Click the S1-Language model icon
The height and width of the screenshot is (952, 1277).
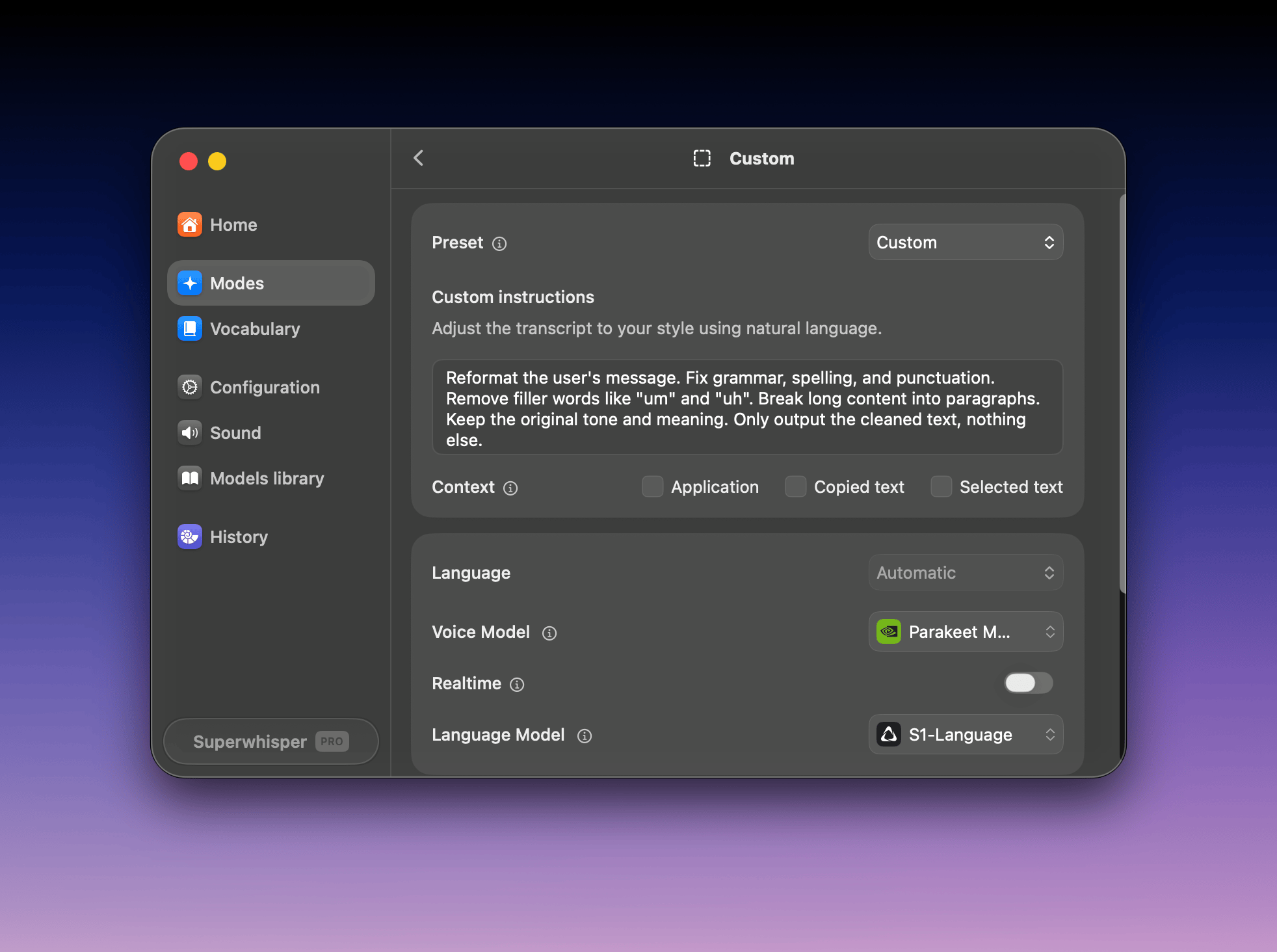click(x=889, y=735)
